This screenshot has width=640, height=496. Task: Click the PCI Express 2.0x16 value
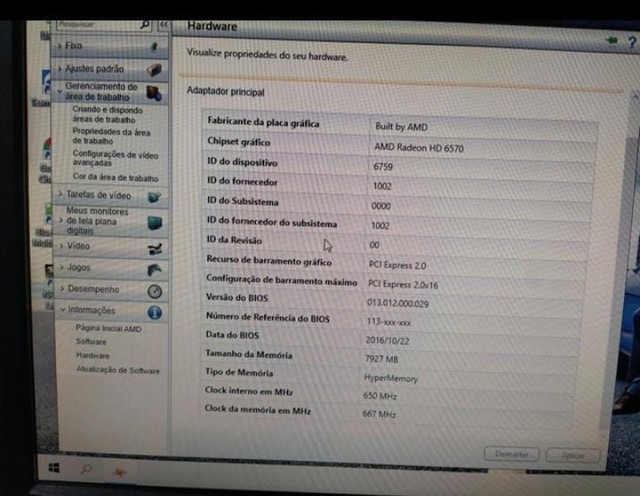coord(403,285)
